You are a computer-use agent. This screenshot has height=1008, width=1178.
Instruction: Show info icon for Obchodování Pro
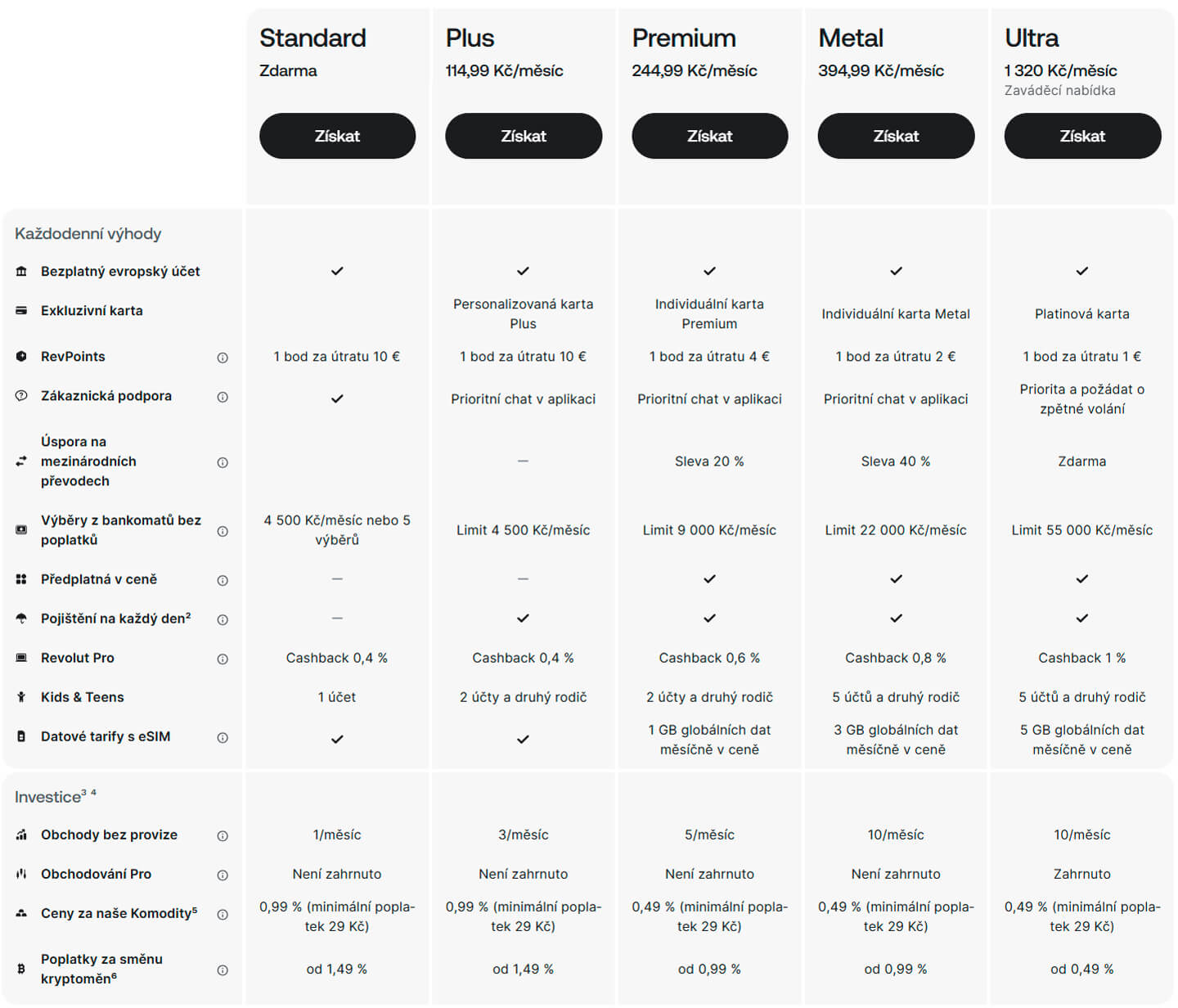[223, 875]
